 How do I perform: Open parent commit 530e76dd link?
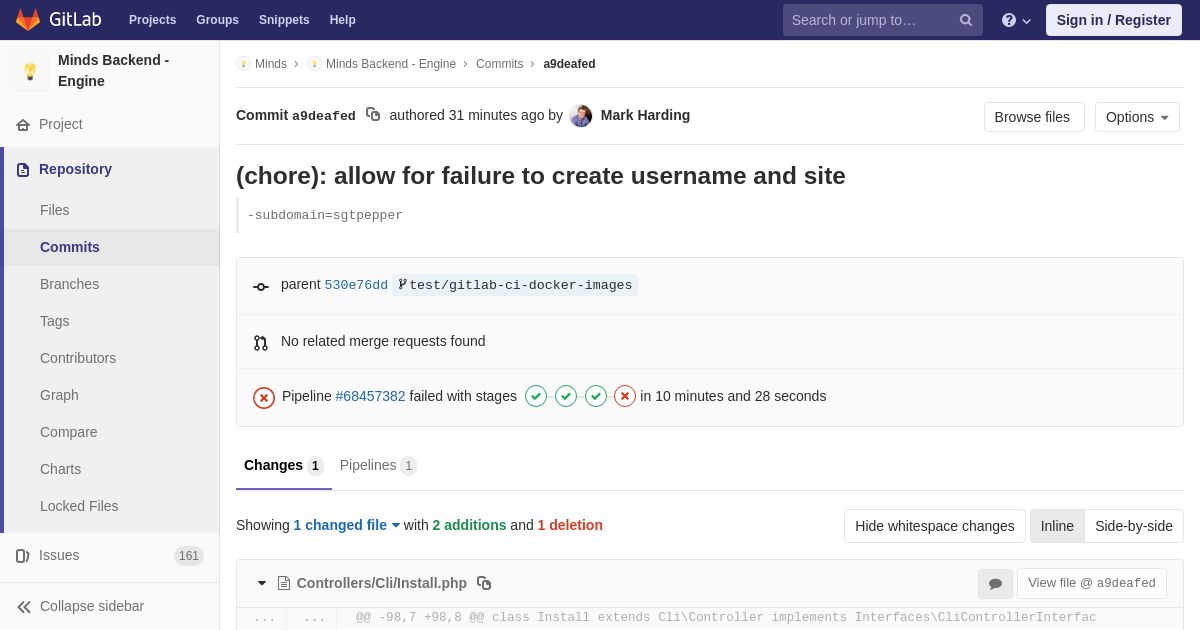tap(356, 285)
